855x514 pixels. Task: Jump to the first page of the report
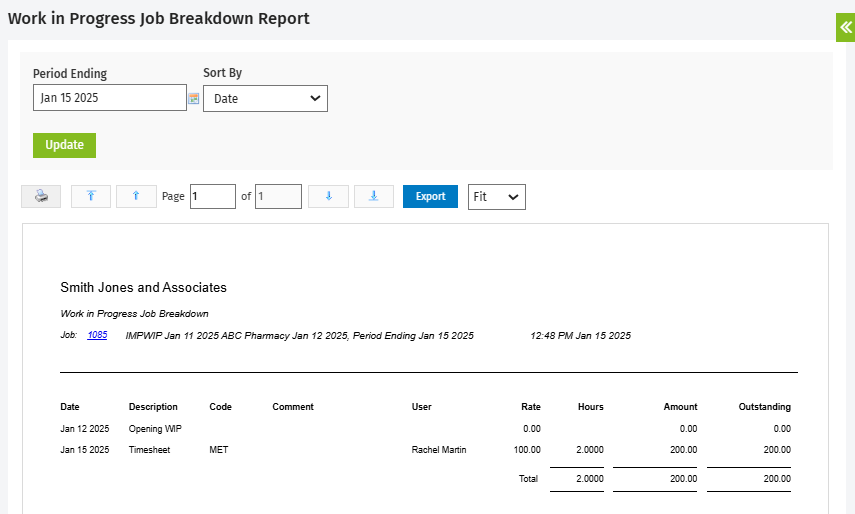point(91,196)
